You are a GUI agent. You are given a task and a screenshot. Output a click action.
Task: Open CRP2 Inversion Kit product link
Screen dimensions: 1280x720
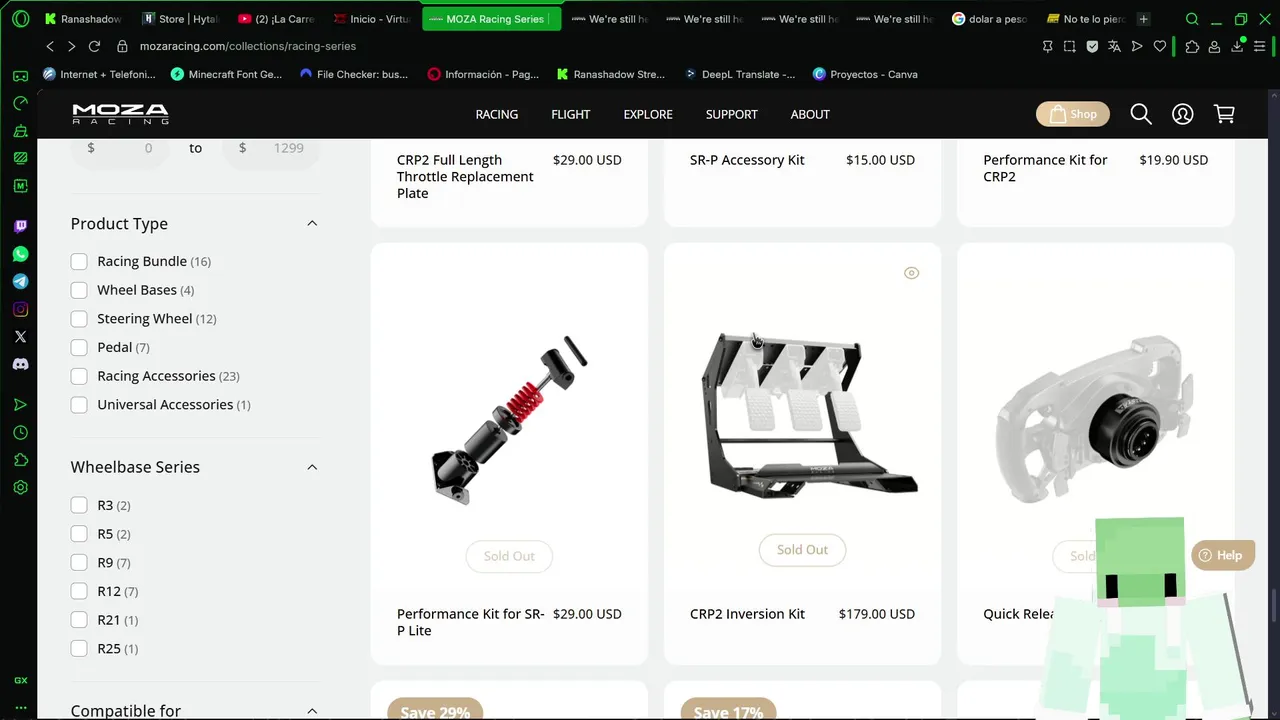pyautogui.click(x=747, y=614)
